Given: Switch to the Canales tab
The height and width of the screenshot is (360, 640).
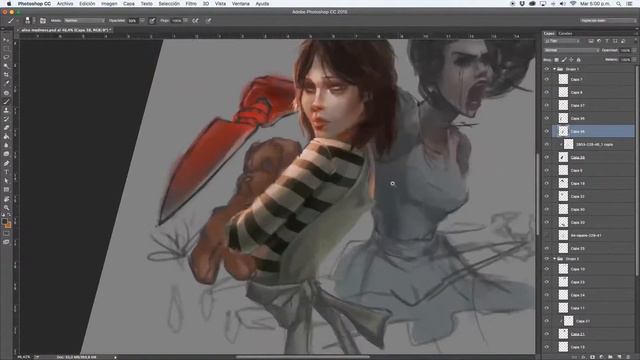Looking at the screenshot, I should [565, 33].
